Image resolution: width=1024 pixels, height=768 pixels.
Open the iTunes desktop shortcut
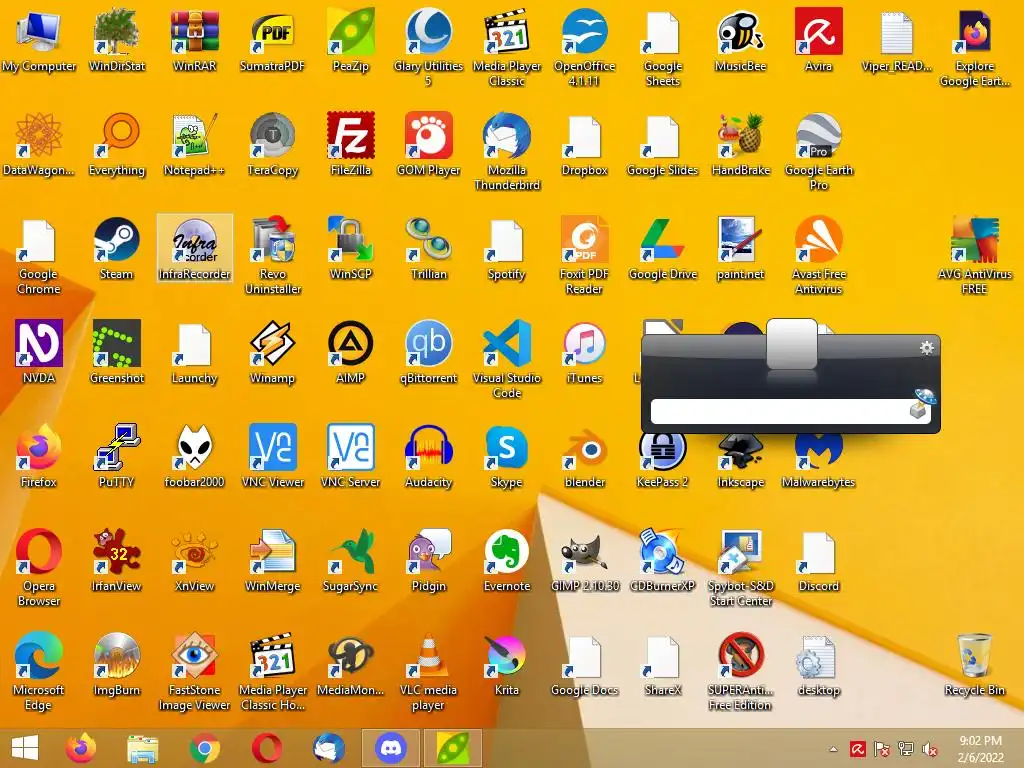point(584,353)
